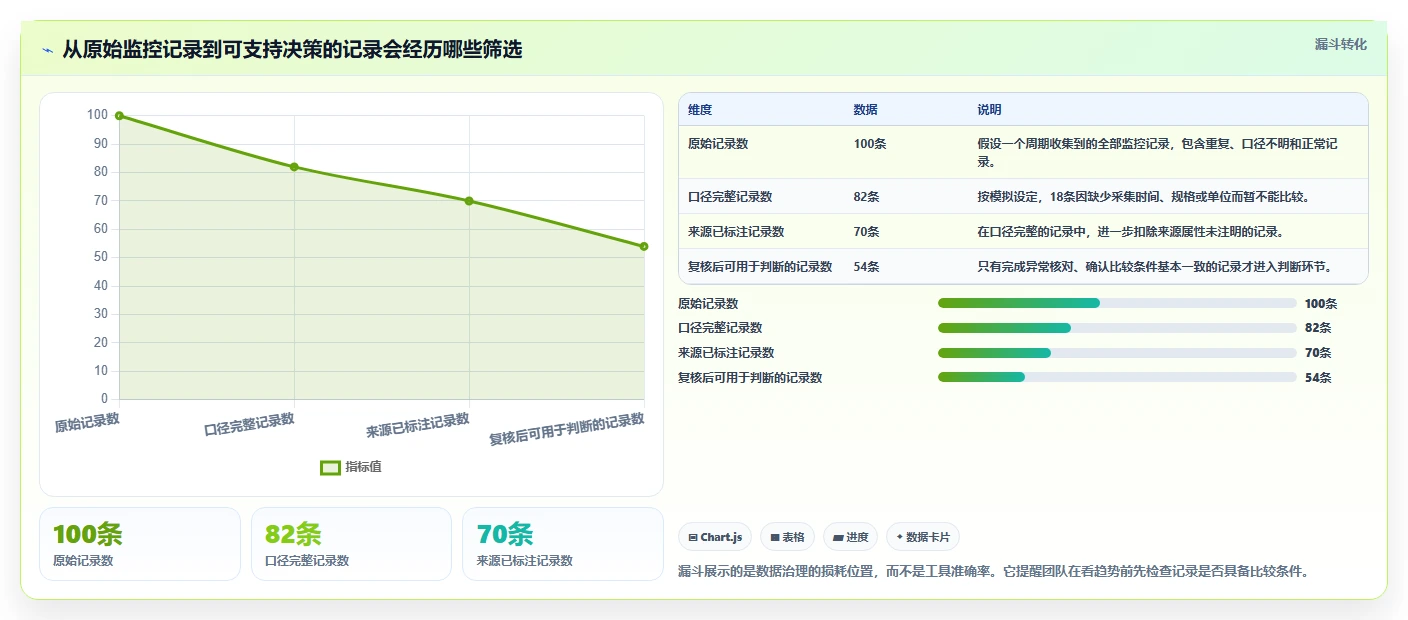Click the 复核后可用于判断的记录数 progress bar

pyautogui.click(x=1117, y=377)
